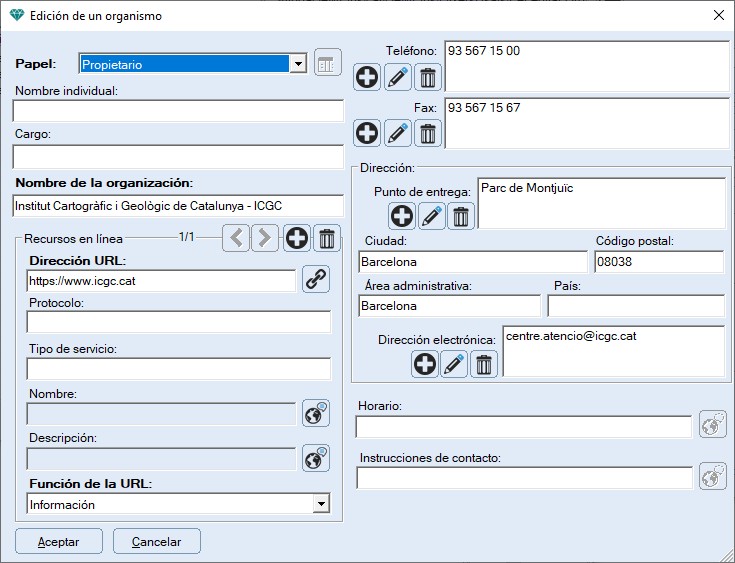This screenshot has width=735, height=563.
Task: Click the Código postal field
Action: (658, 261)
